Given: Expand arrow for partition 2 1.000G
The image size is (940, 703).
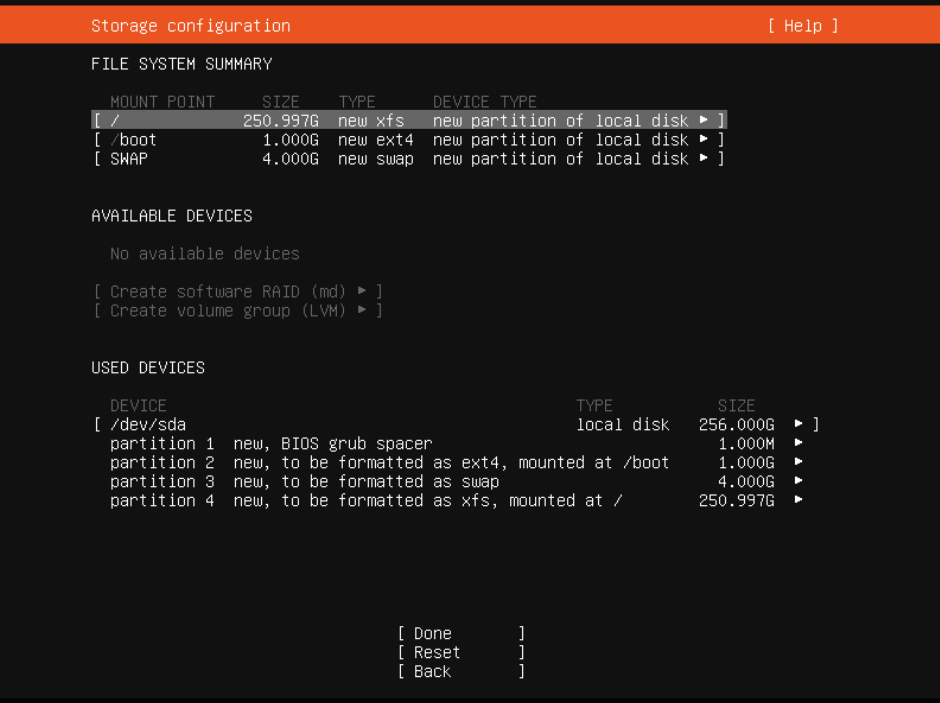Looking at the screenshot, I should click(799, 463).
